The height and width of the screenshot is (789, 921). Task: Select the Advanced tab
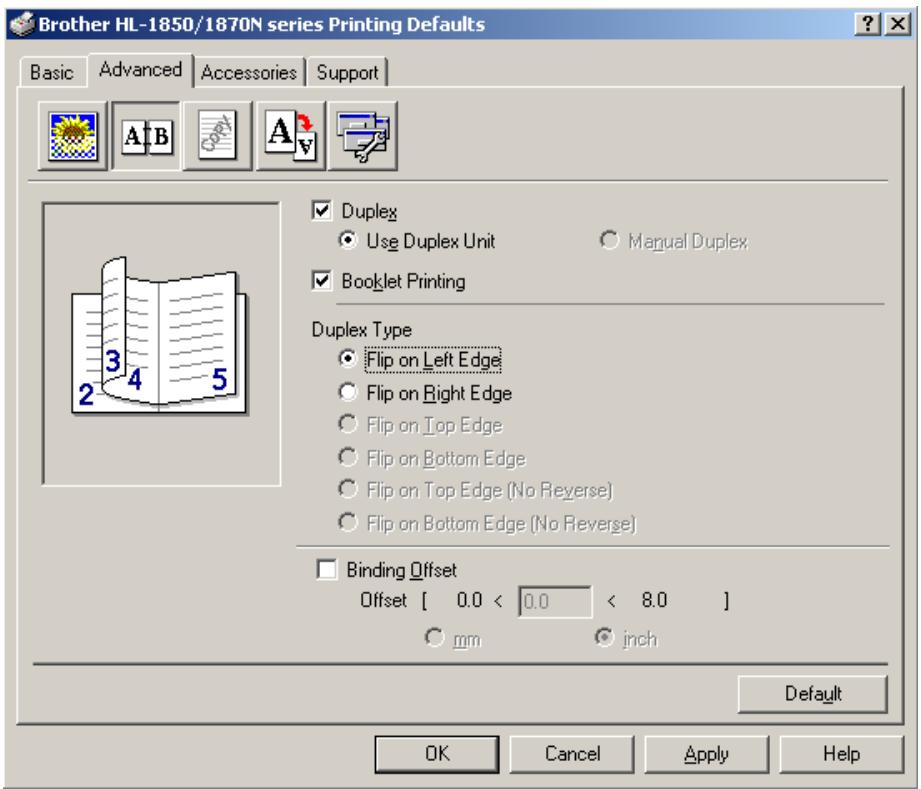pyautogui.click(x=140, y=70)
